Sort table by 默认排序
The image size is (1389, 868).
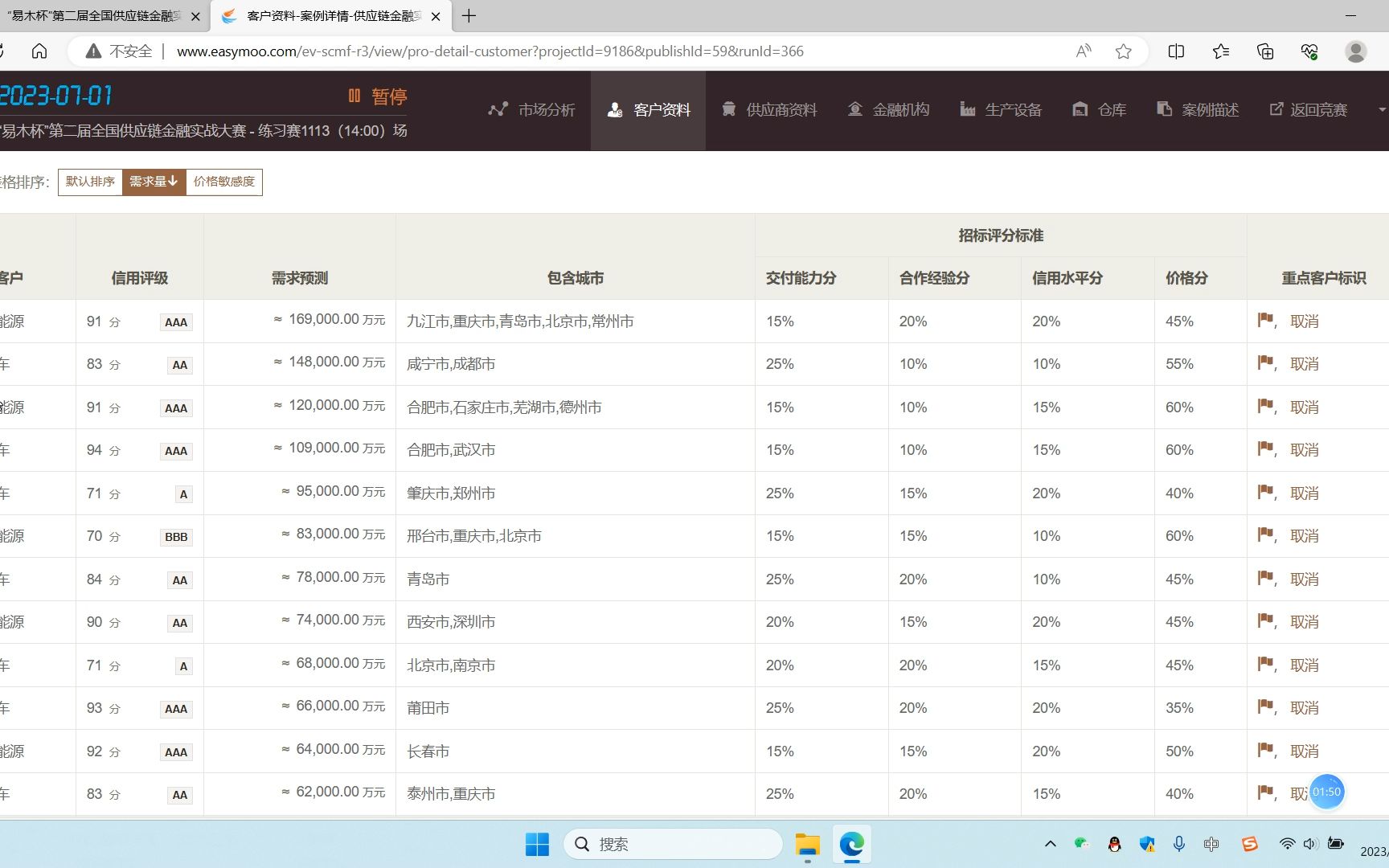90,182
